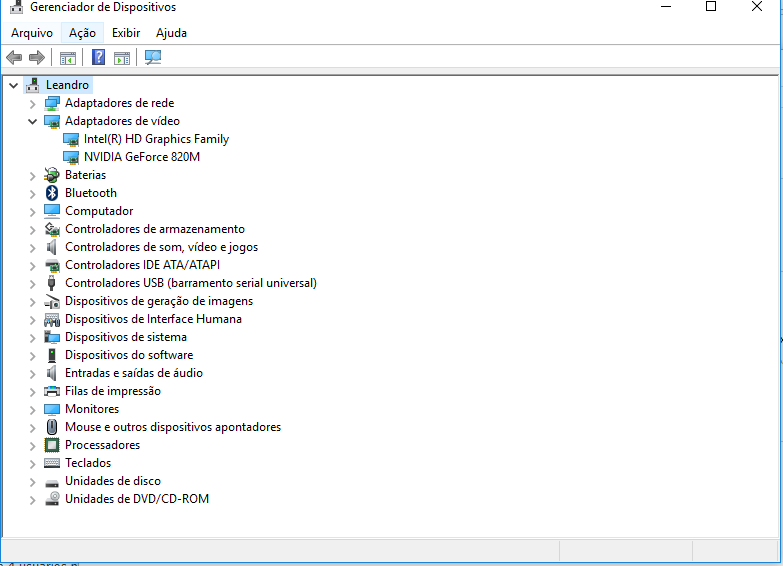Expand the Adaptadores de rede category

32,103
